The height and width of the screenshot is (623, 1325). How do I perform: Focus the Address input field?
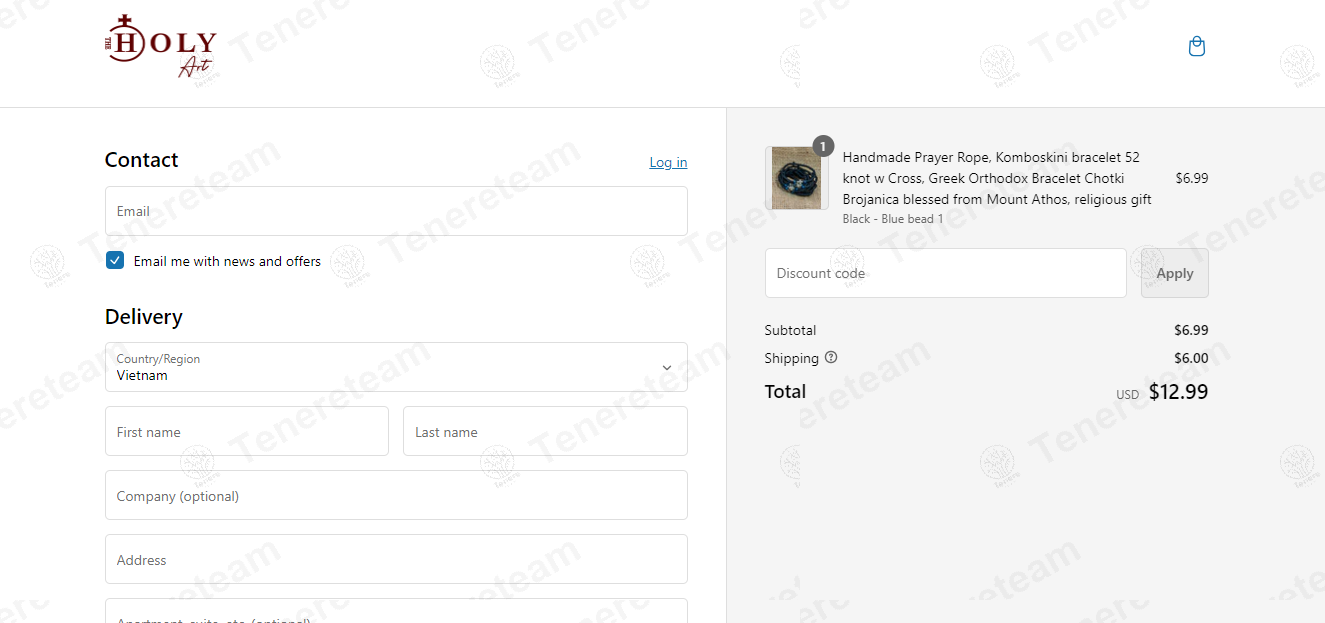point(395,559)
